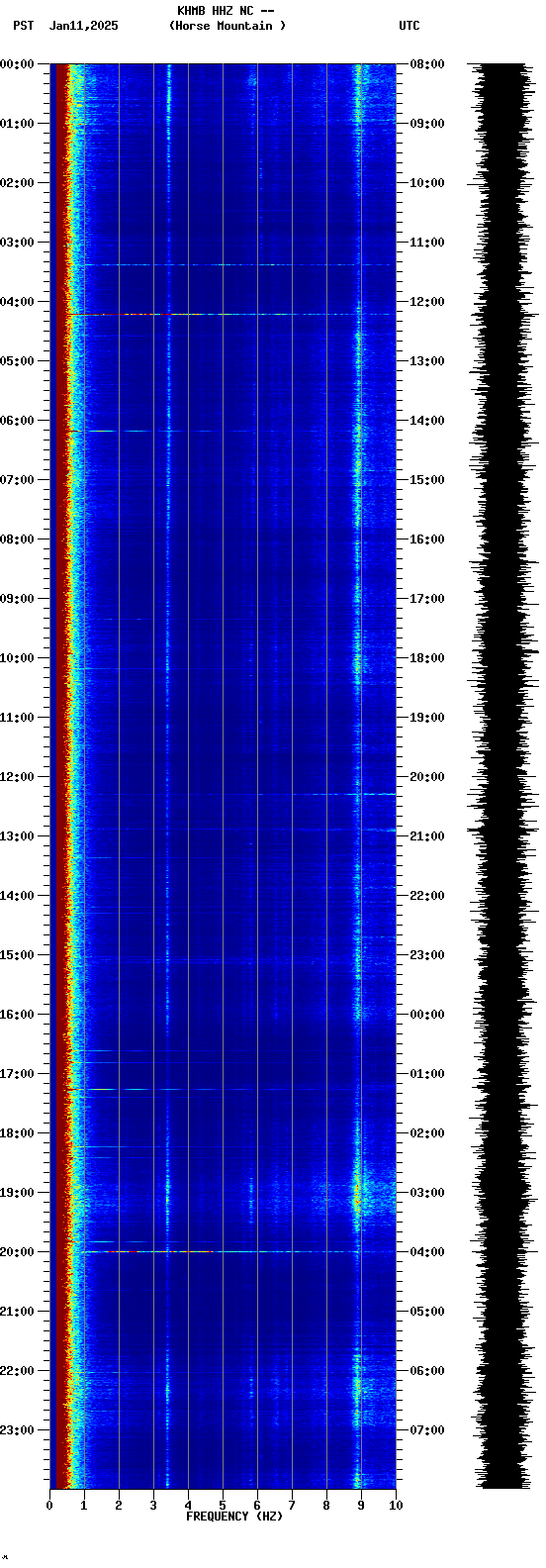Click the red low-frequency band in the spectrogram
Screen dimensions: 546x1568
[x=61, y=776]
